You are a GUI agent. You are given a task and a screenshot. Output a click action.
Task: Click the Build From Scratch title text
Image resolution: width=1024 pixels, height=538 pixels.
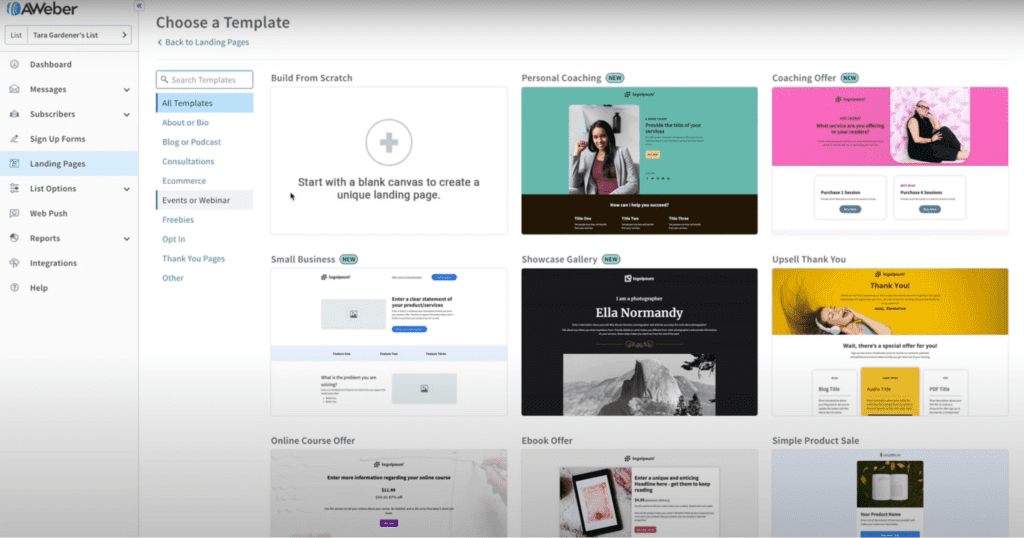[312, 78]
